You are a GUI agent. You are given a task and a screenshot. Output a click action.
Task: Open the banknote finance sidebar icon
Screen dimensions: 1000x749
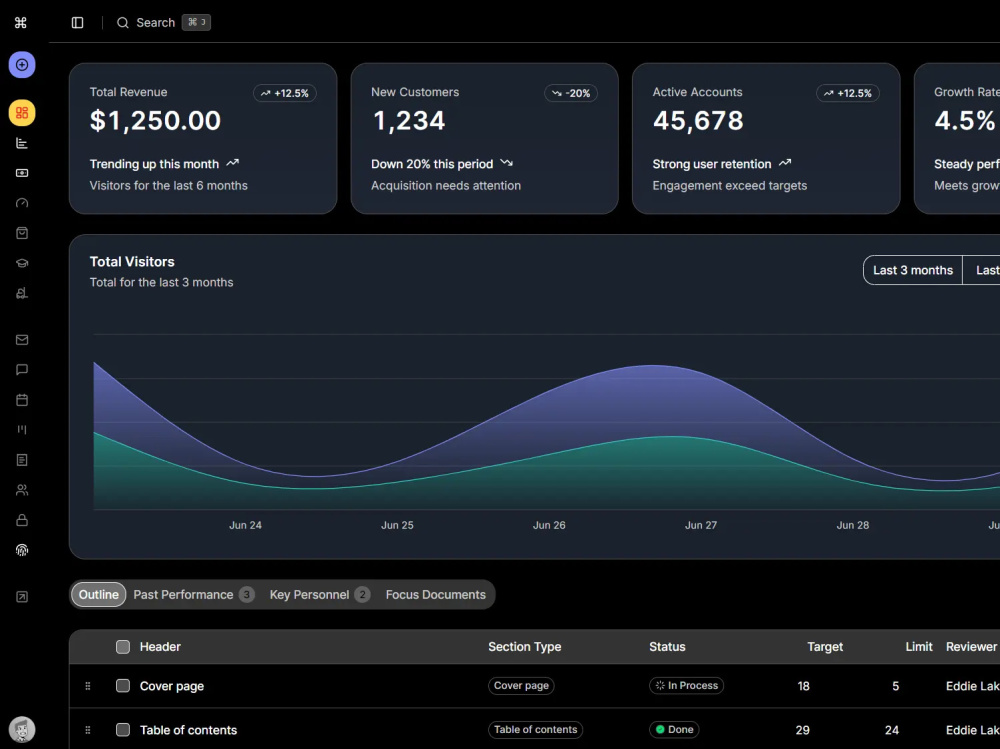pos(22,173)
